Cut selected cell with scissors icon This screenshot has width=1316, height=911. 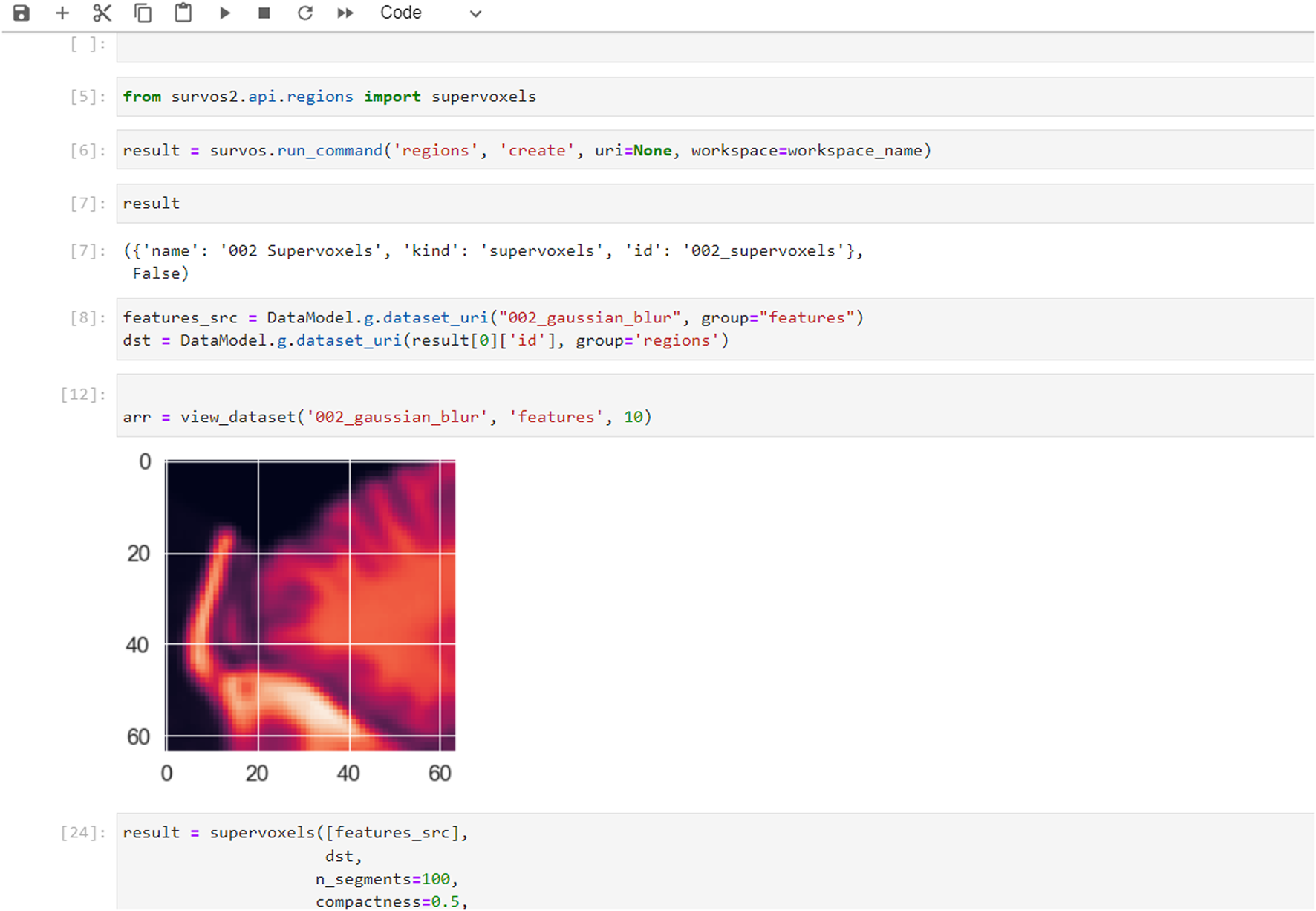point(102,13)
